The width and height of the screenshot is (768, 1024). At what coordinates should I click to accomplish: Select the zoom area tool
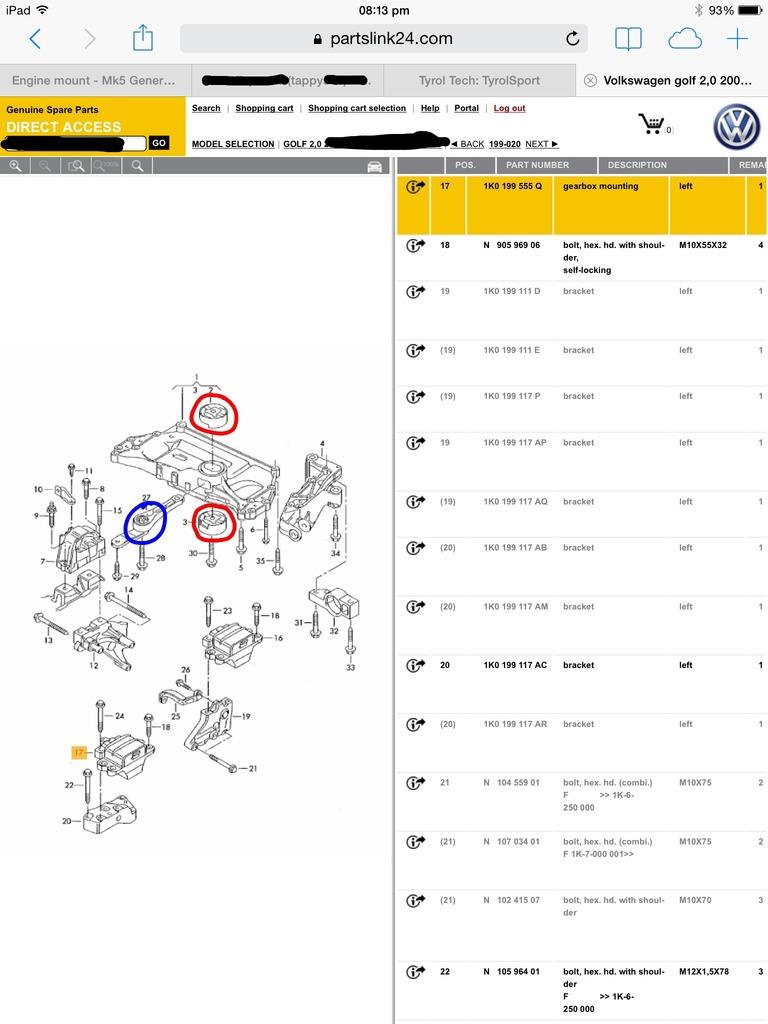(x=76, y=166)
